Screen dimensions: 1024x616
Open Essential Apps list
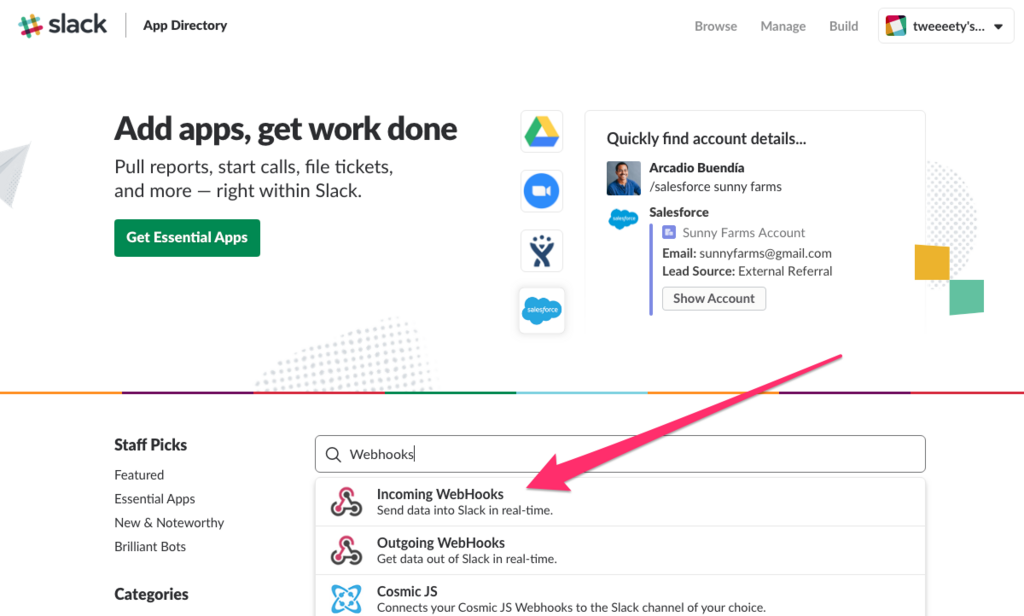[155, 499]
